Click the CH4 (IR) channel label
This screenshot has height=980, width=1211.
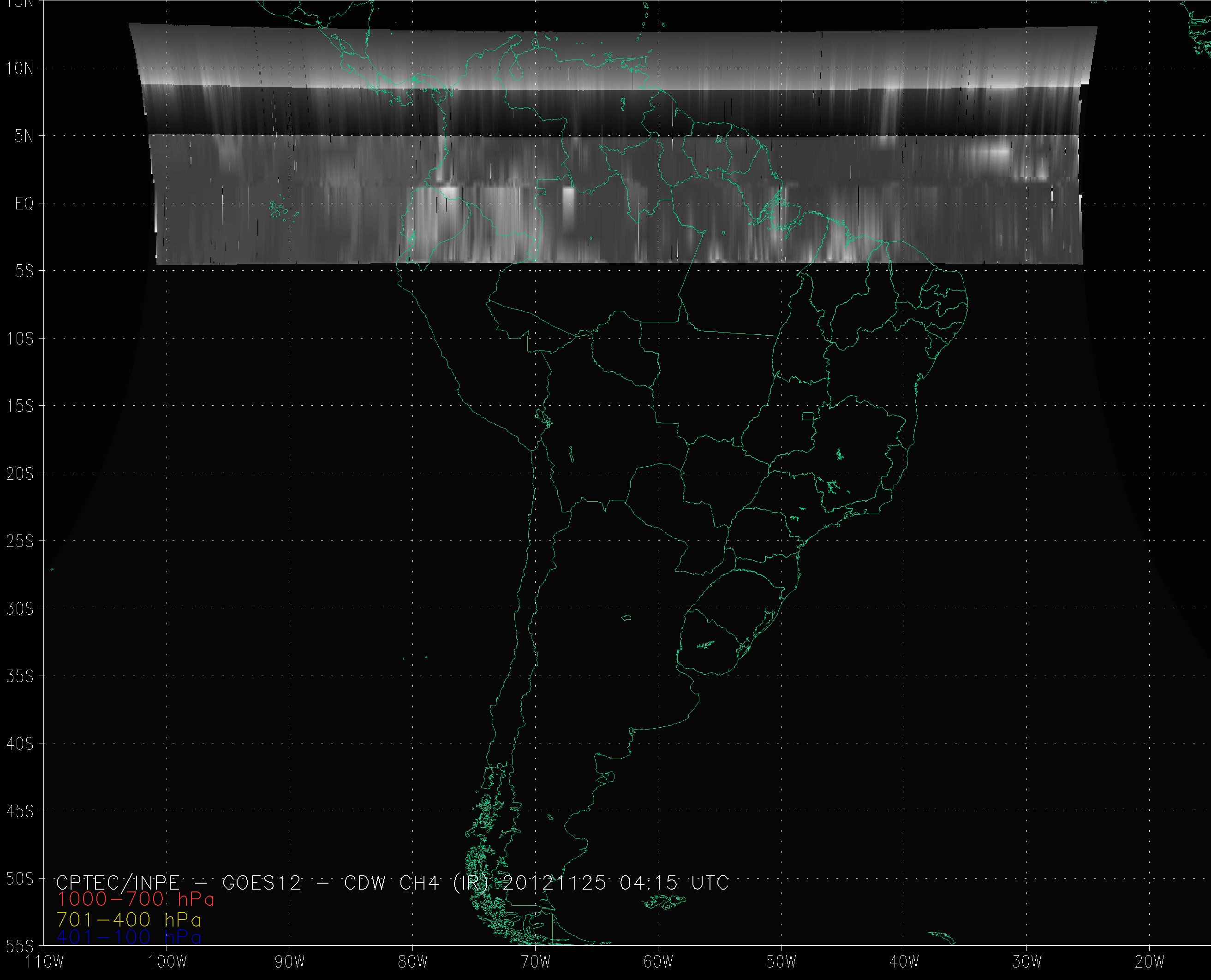click(x=444, y=882)
